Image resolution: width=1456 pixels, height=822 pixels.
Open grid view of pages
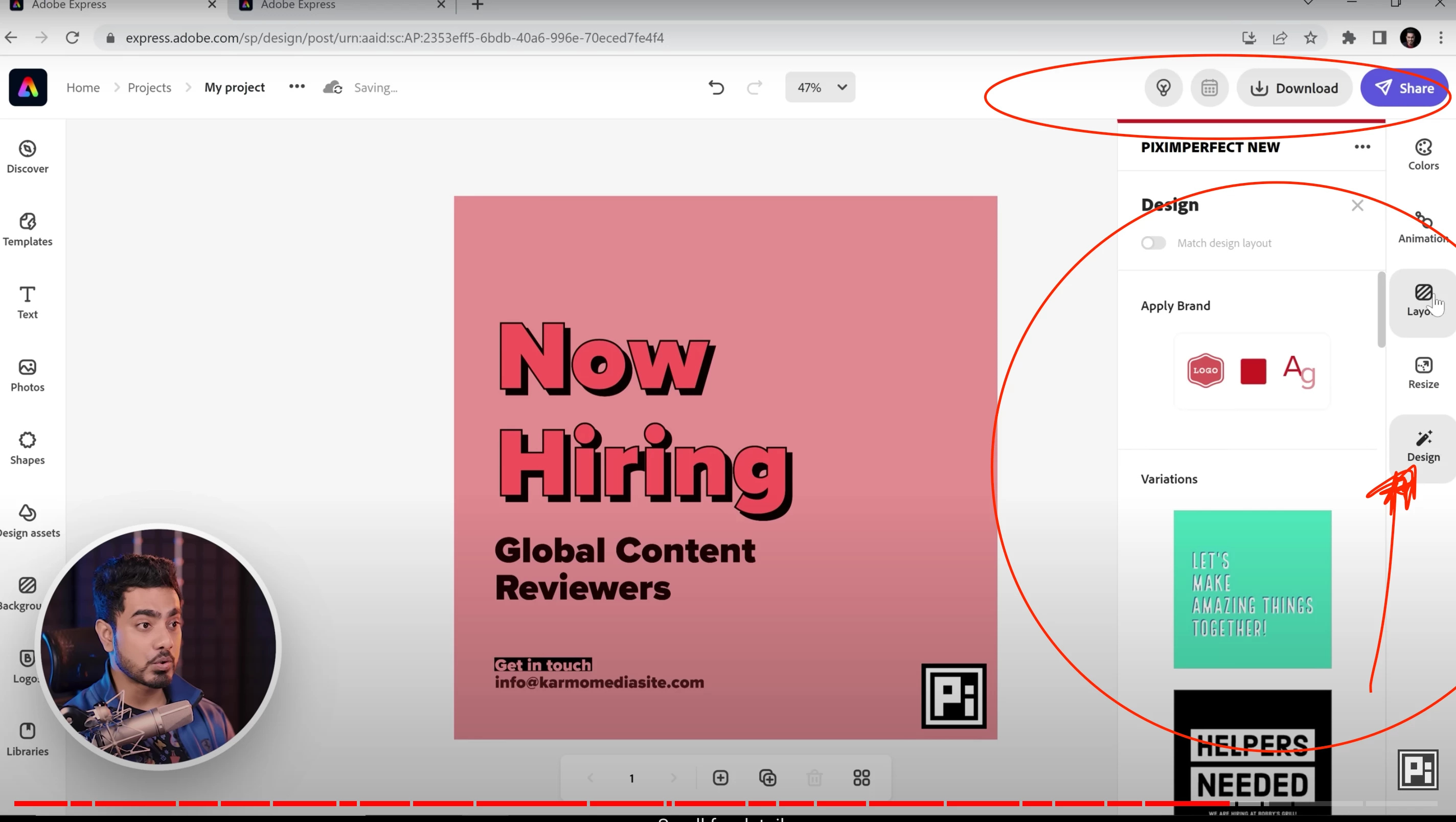coord(861,778)
